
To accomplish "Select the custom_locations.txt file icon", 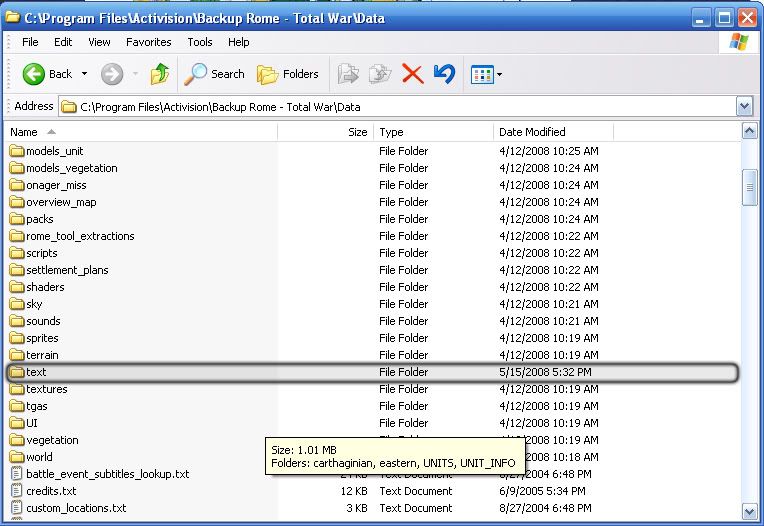I will click(x=17, y=508).
